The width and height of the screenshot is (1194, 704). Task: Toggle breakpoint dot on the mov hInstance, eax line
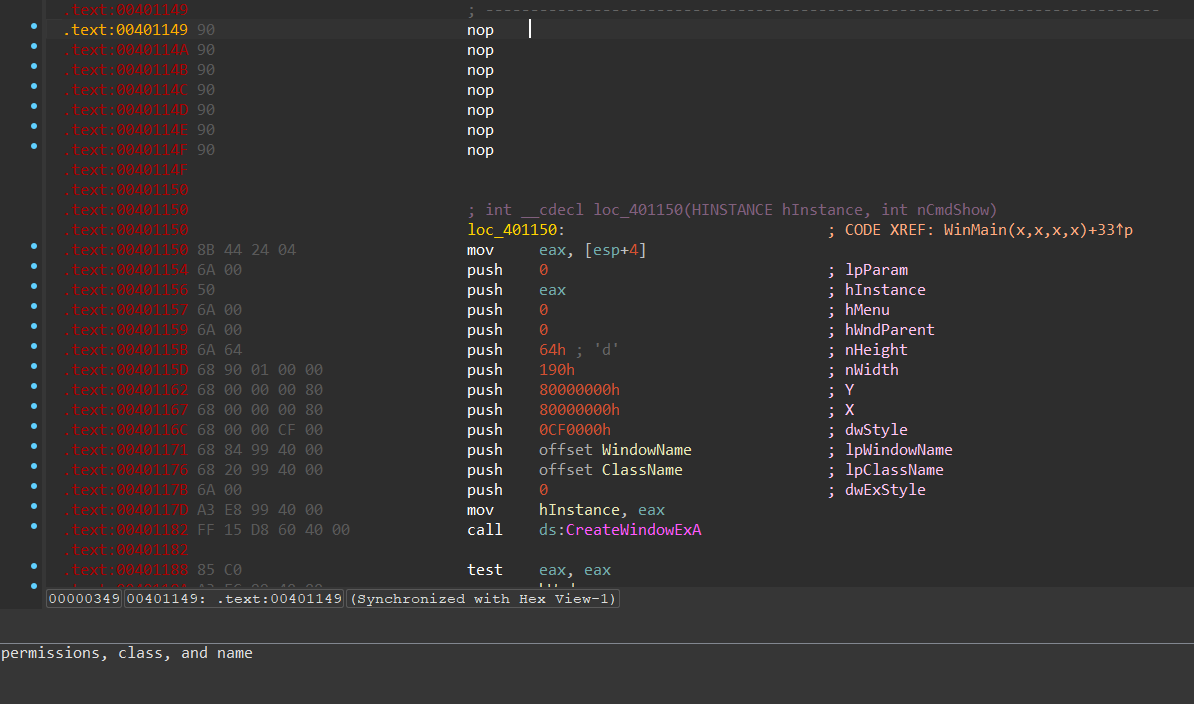34,506
